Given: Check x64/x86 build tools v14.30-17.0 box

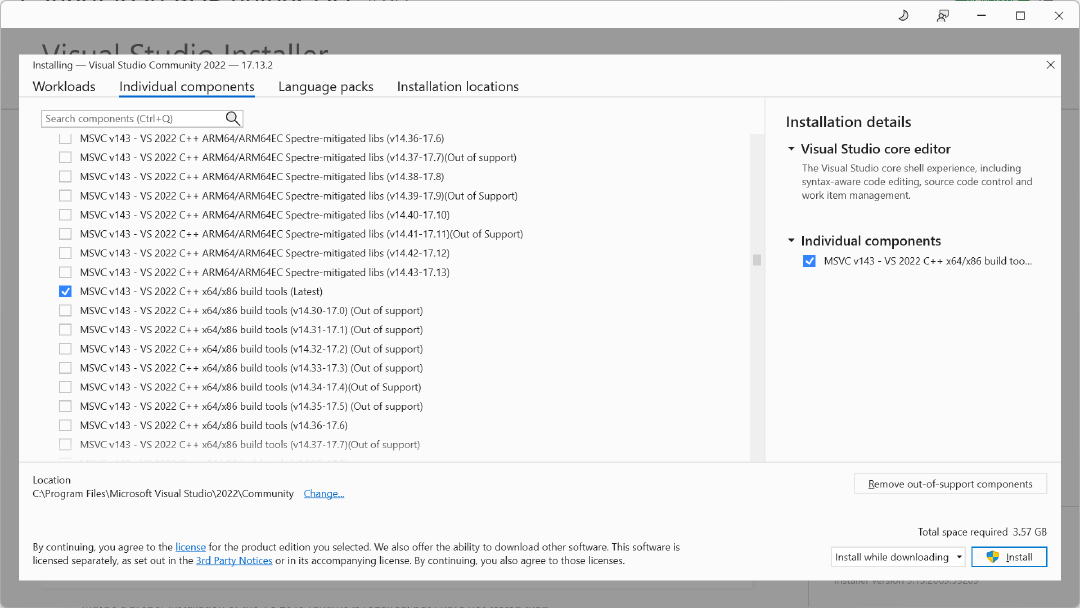Looking at the screenshot, I should [x=65, y=311].
